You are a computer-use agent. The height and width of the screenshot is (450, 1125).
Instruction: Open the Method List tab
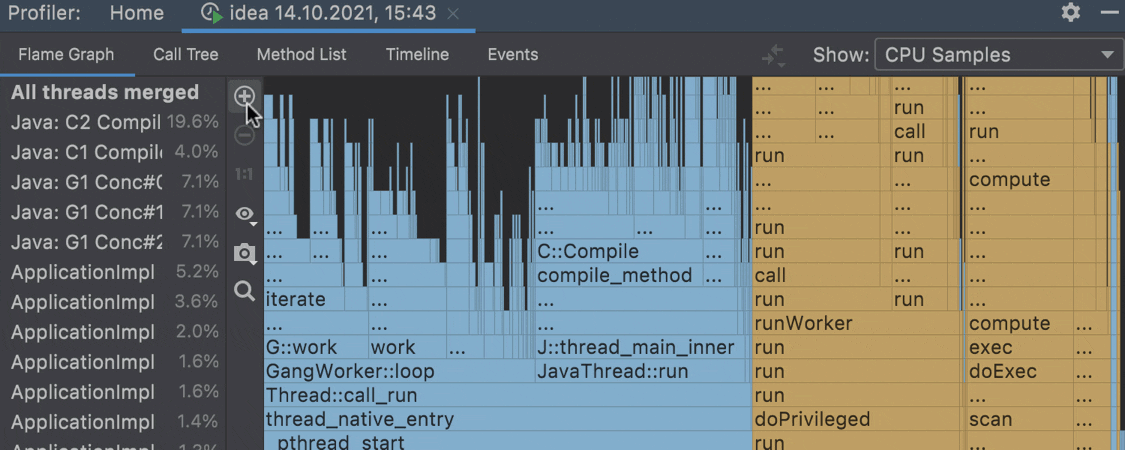(x=301, y=55)
